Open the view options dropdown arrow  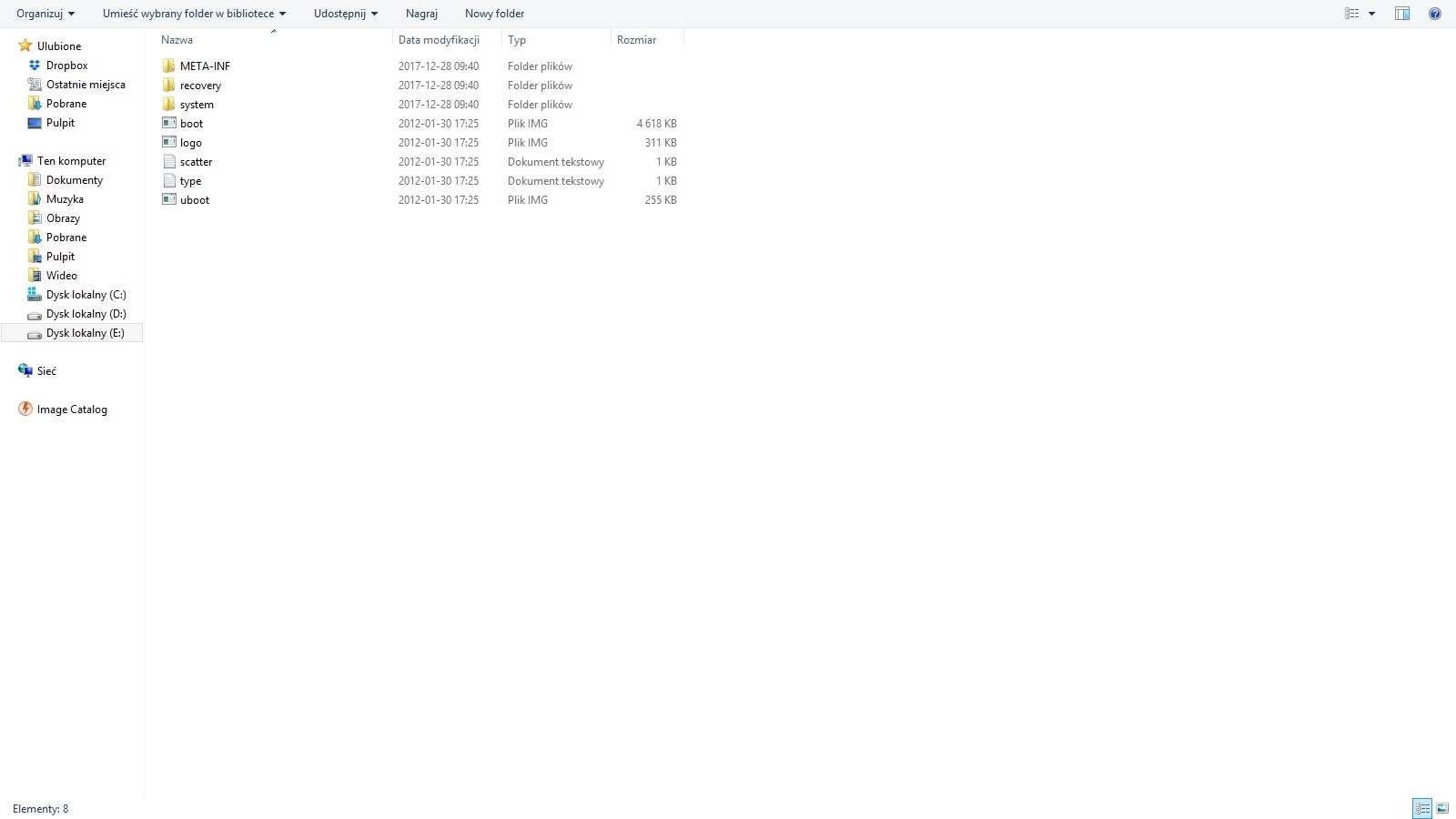1371,14
